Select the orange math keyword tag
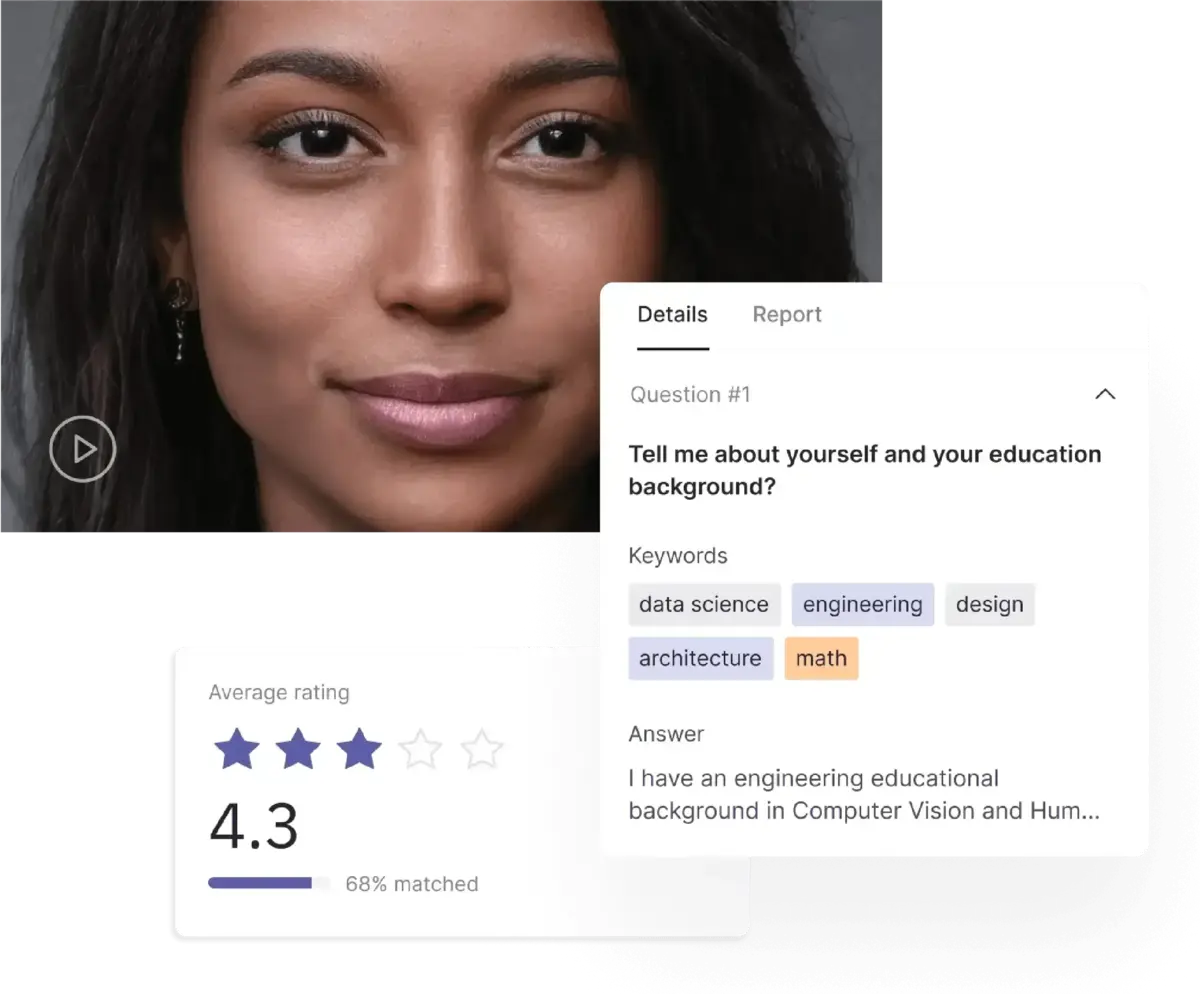Image resolution: width=1200 pixels, height=994 pixels. click(x=821, y=658)
